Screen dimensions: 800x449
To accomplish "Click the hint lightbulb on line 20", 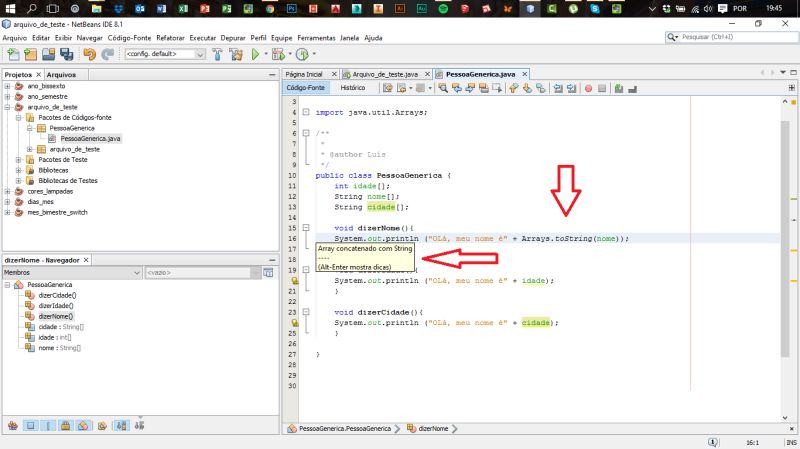I will pos(294,281).
